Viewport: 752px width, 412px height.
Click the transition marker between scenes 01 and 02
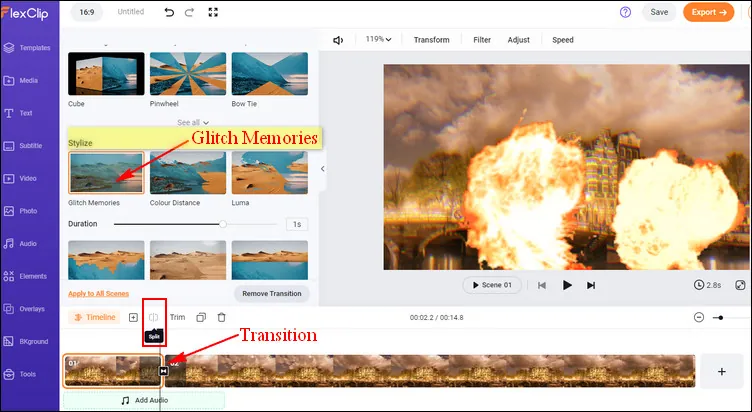(x=164, y=371)
